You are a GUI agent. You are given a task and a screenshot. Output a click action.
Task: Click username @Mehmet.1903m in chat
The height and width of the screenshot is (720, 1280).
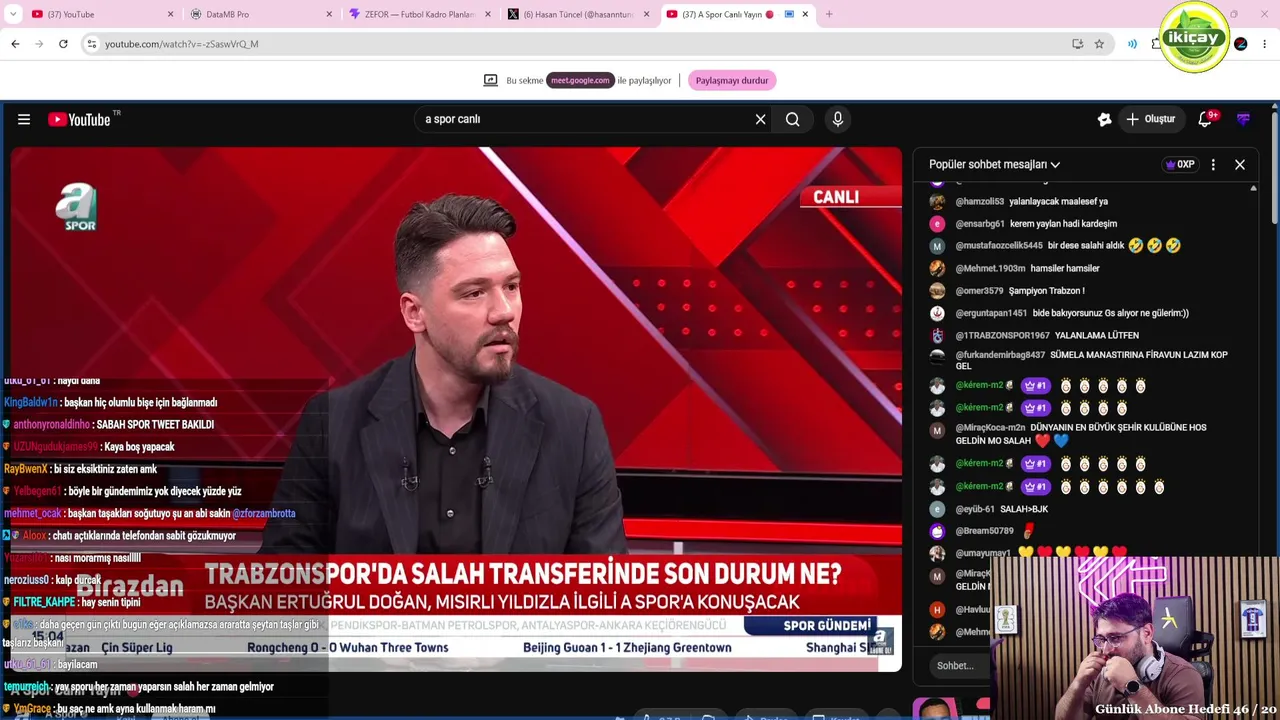(990, 268)
